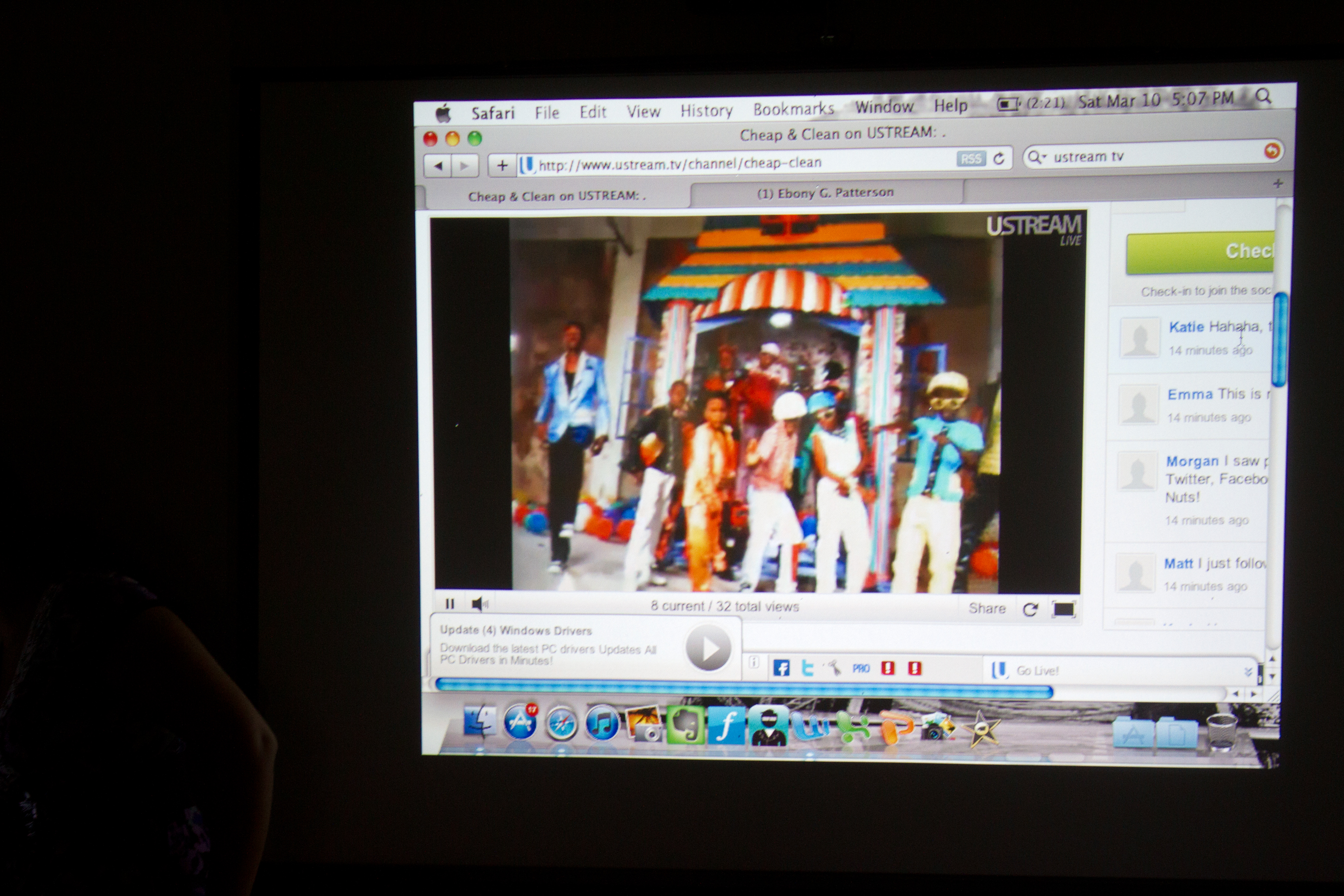Go forward with Safari's forward arrow
1344x896 pixels.
pyautogui.click(x=464, y=166)
